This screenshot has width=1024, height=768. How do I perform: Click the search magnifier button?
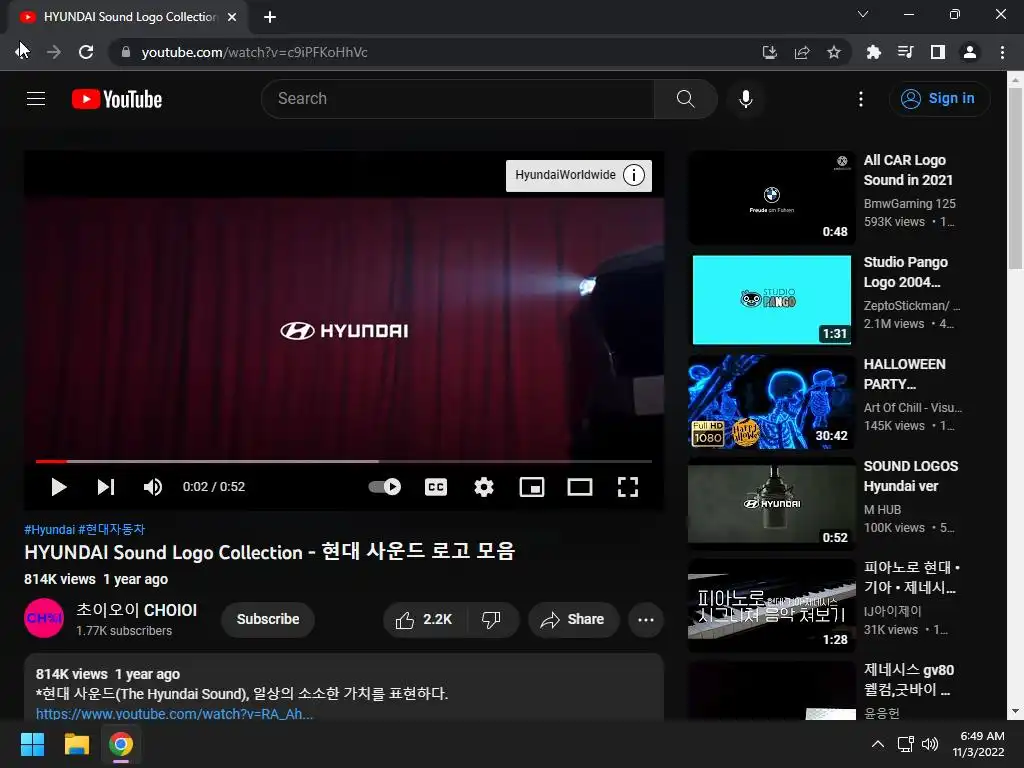coord(685,99)
